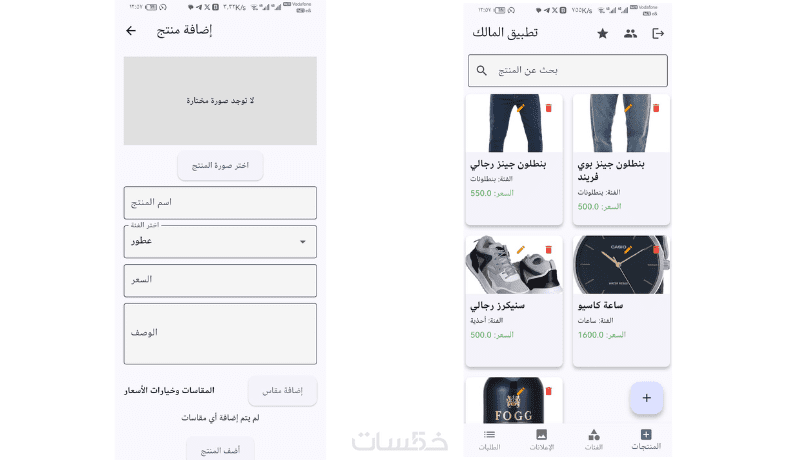
Task: Go back using the arrow in Add Product header
Action: pyautogui.click(x=131, y=31)
